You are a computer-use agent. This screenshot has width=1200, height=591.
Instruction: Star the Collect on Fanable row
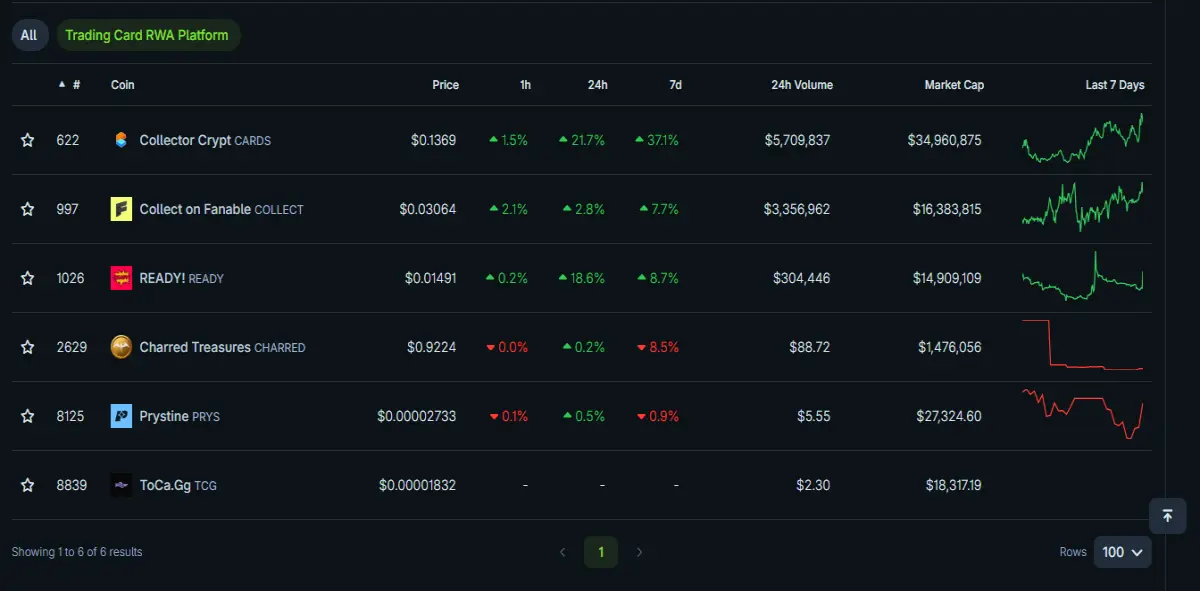[28, 210]
